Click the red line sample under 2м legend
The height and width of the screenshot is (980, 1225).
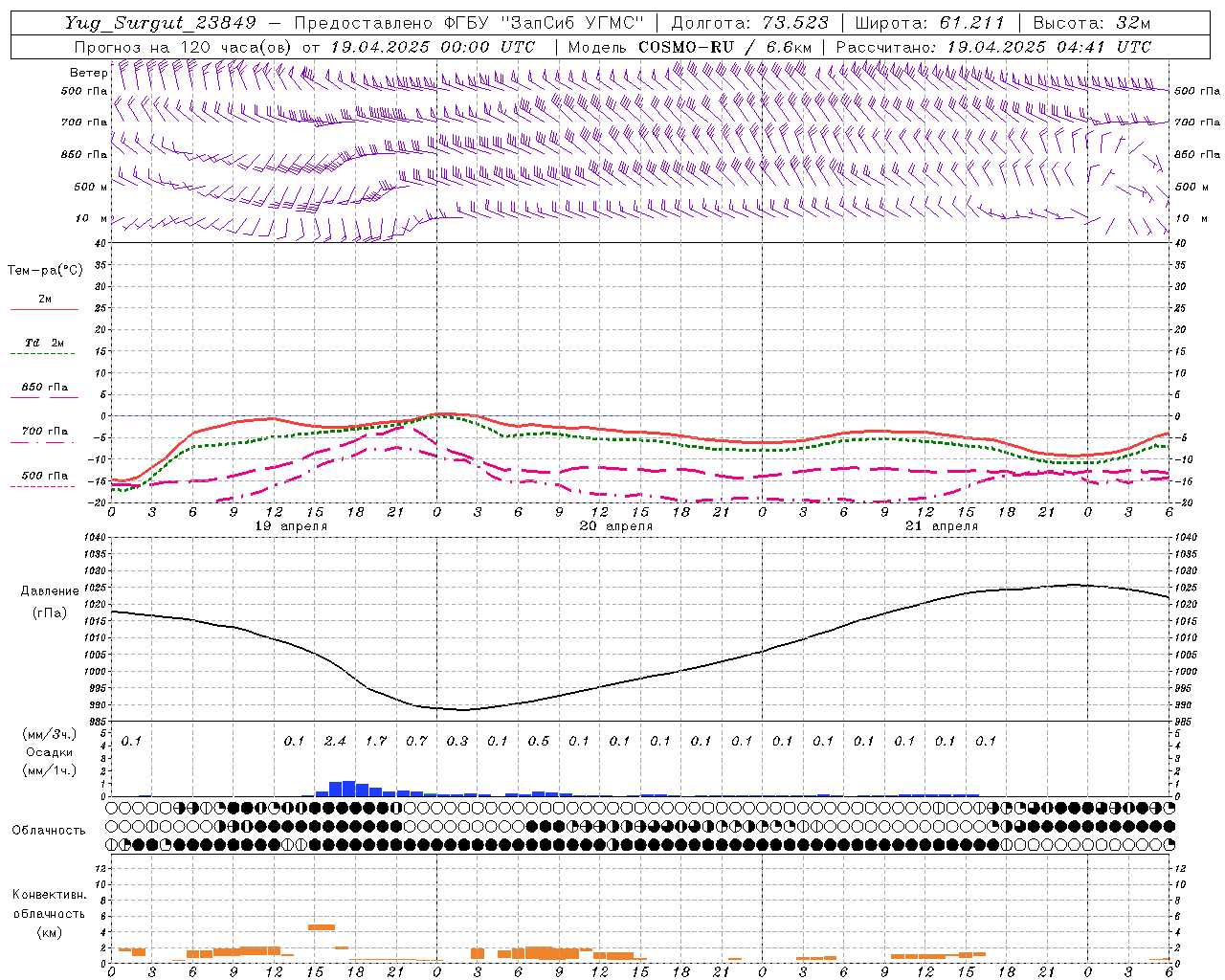[45, 309]
